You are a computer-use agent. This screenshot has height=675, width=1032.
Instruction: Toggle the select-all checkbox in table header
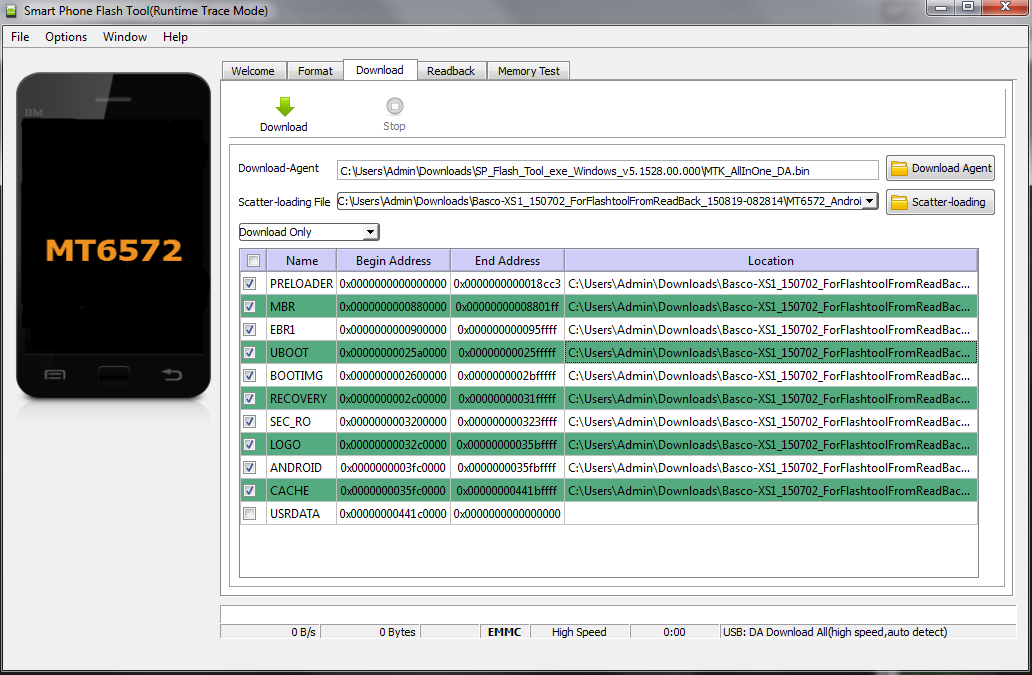(x=253, y=261)
